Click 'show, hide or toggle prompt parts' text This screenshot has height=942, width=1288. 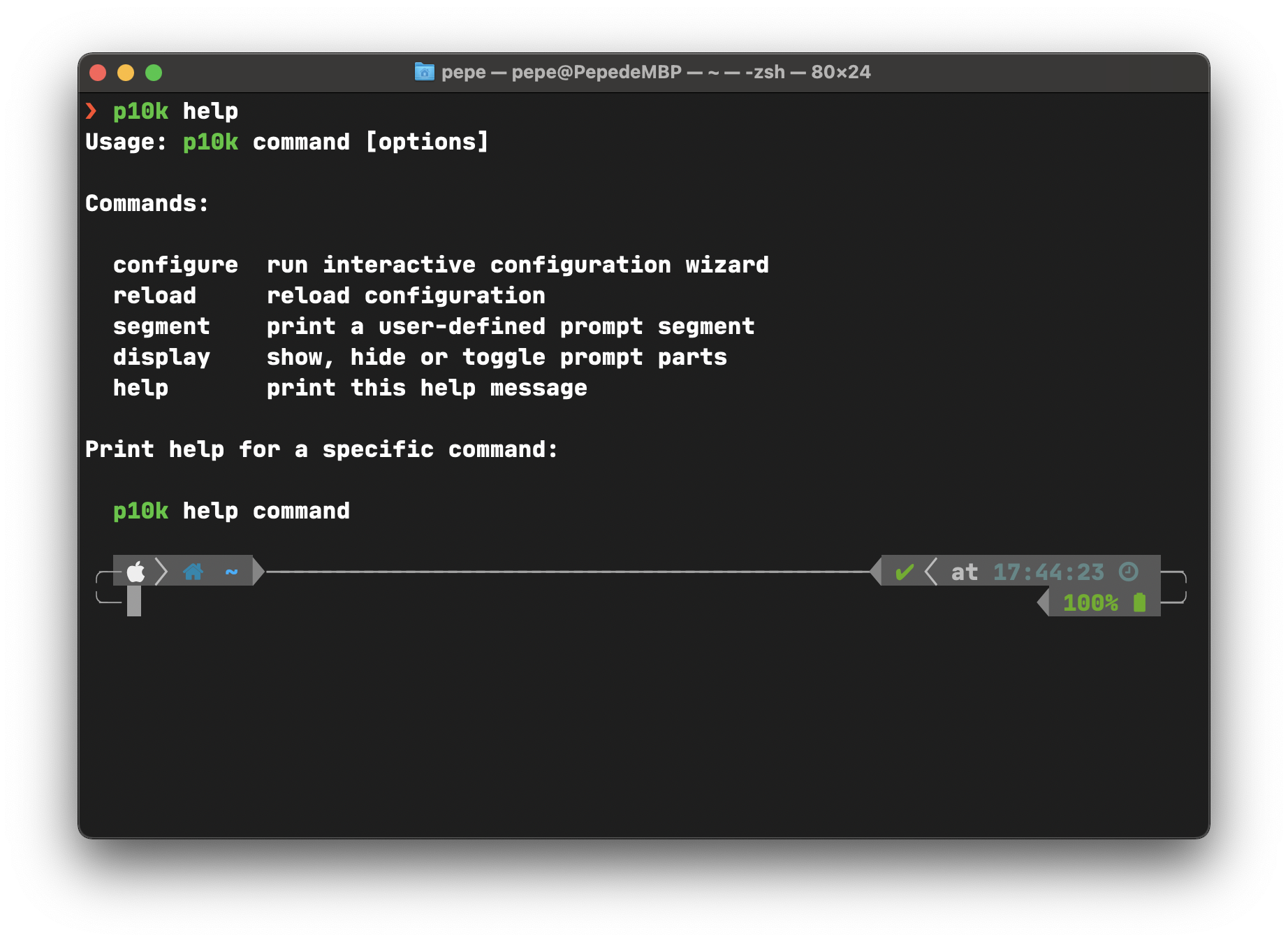(x=497, y=357)
